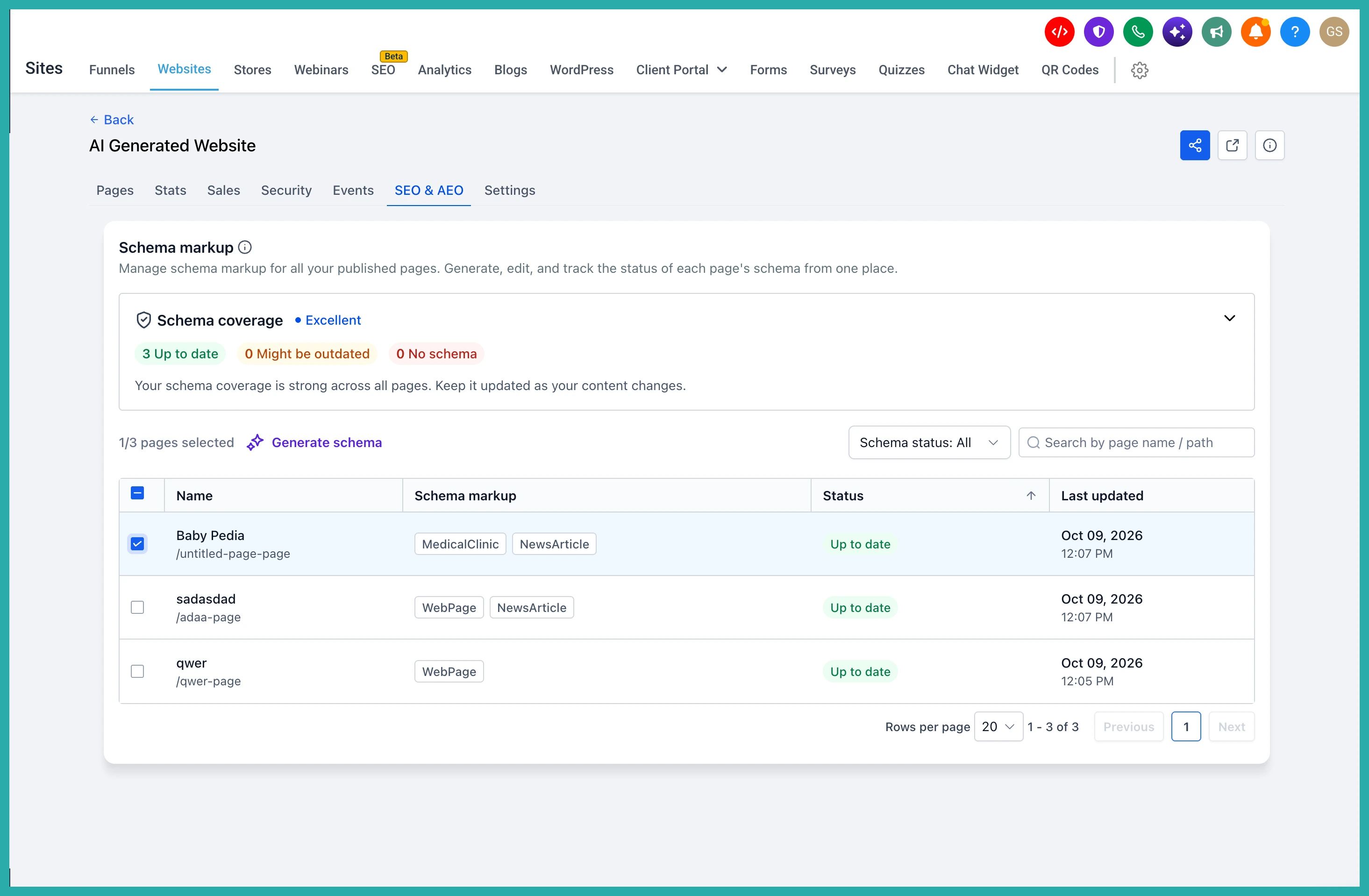Sort by Status column arrow
The height and width of the screenshot is (896, 1369).
click(x=1030, y=495)
